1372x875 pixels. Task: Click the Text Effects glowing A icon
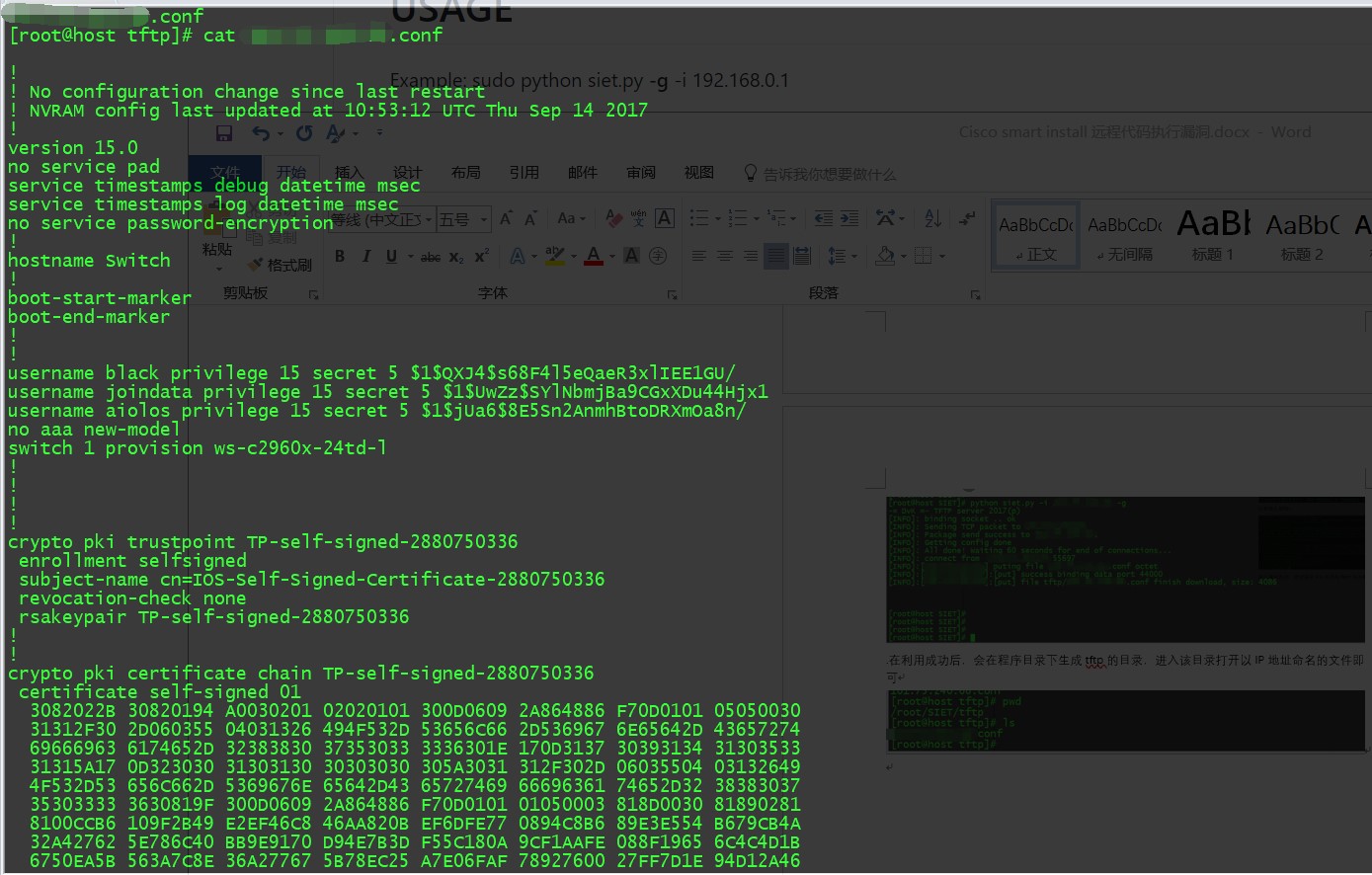[x=517, y=256]
